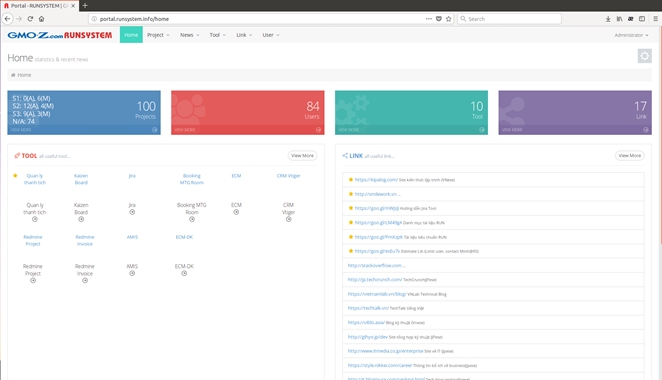Open the jp.techcrunch.com link

coord(374,280)
